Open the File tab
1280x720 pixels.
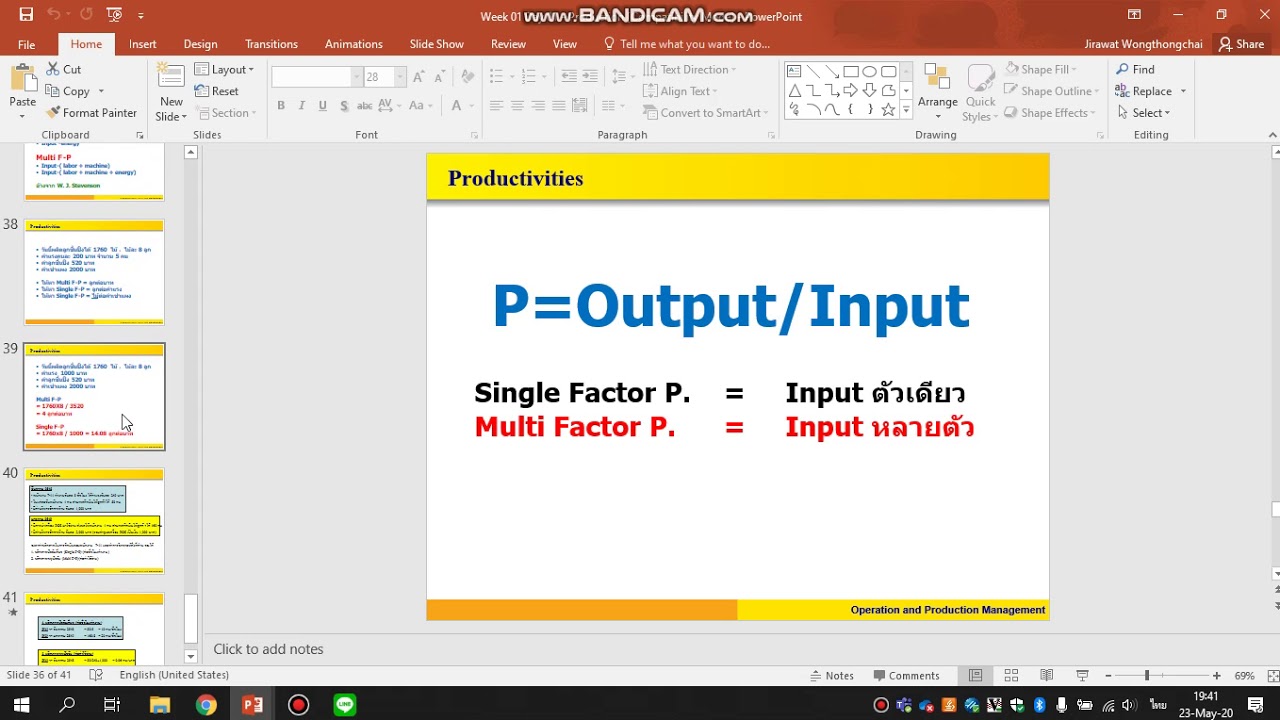pos(26,44)
